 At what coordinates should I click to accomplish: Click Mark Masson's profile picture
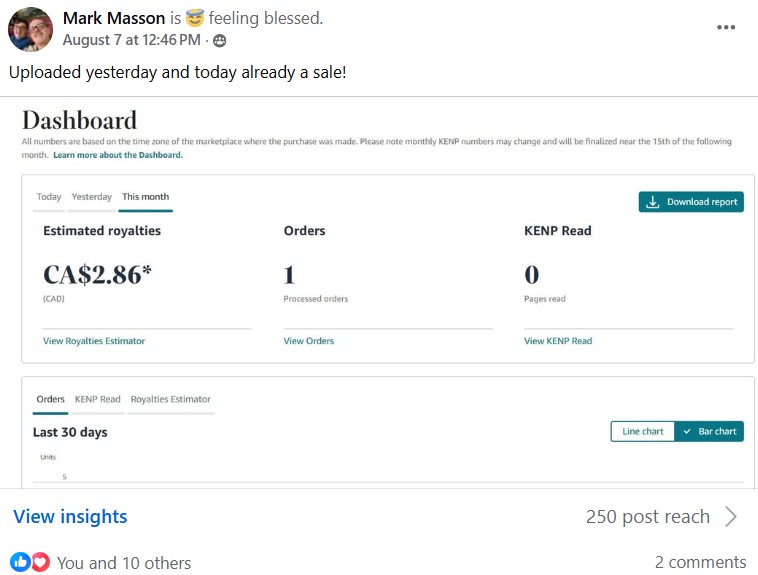coord(30,29)
